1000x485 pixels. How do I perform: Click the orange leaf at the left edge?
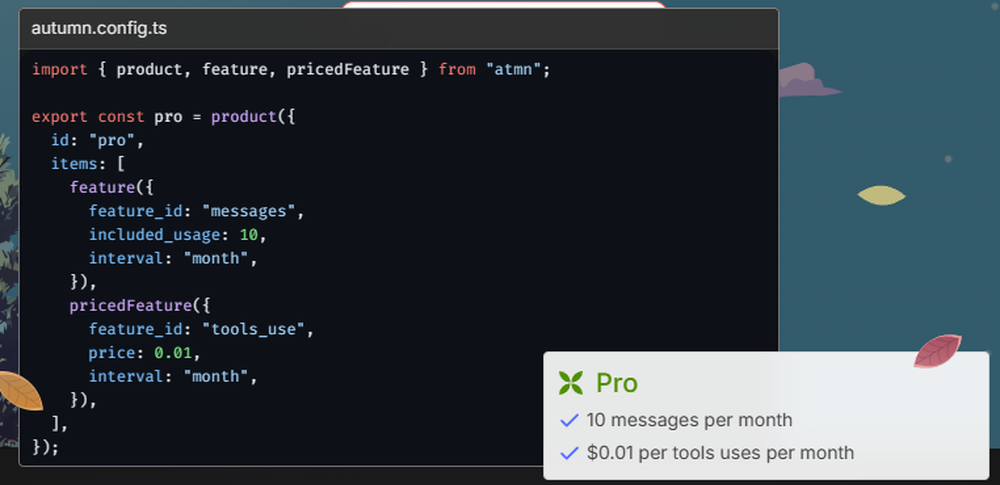click(18, 390)
